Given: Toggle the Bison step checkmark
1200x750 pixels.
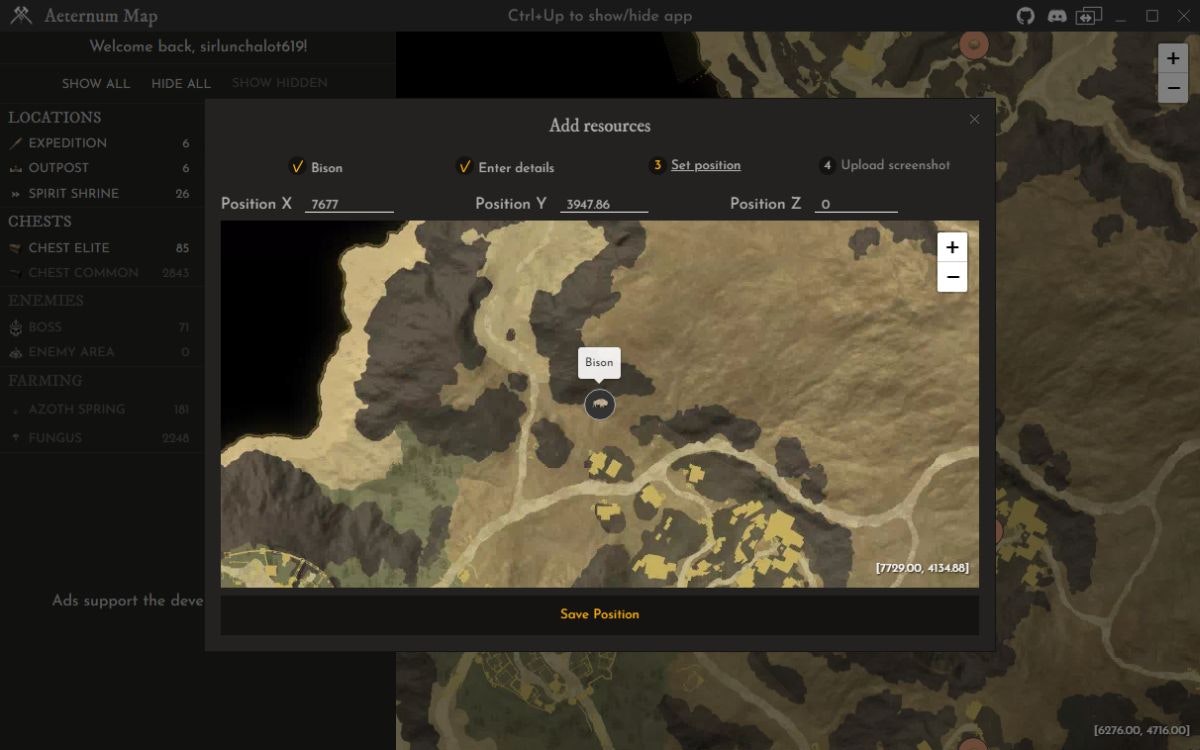Looking at the screenshot, I should click(x=298, y=167).
